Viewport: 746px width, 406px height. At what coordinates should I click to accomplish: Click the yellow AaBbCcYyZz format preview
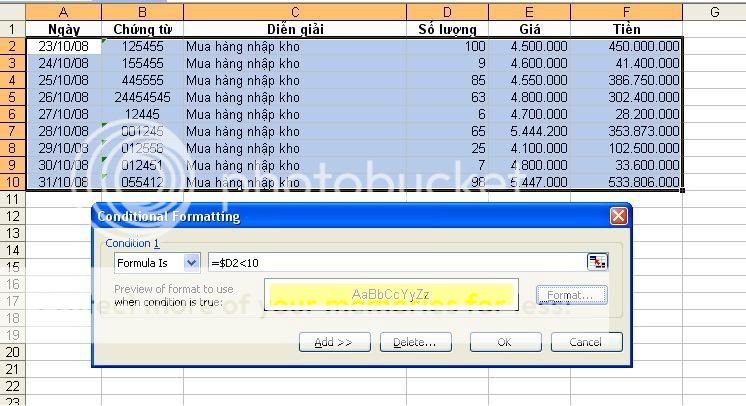390,295
